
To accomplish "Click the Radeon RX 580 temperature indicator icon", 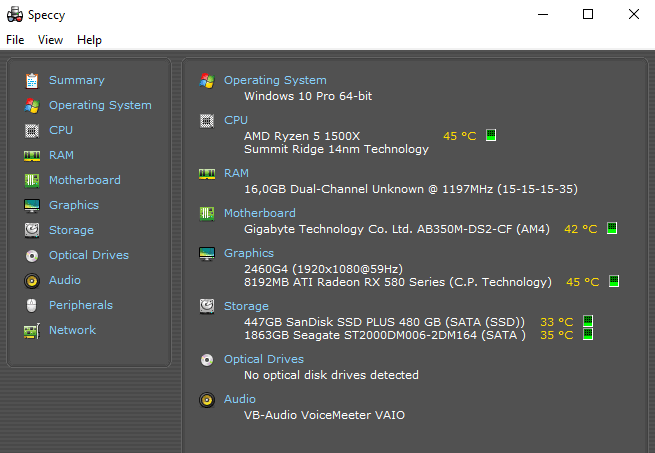I will 614,281.
